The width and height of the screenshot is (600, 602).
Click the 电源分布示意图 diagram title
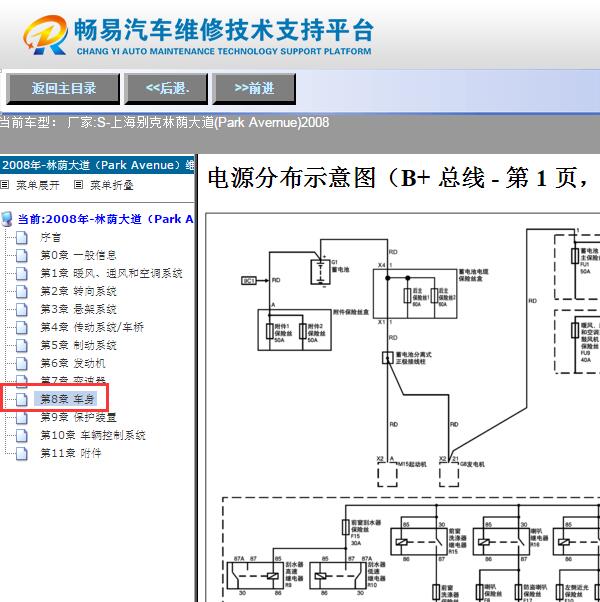tap(397, 178)
